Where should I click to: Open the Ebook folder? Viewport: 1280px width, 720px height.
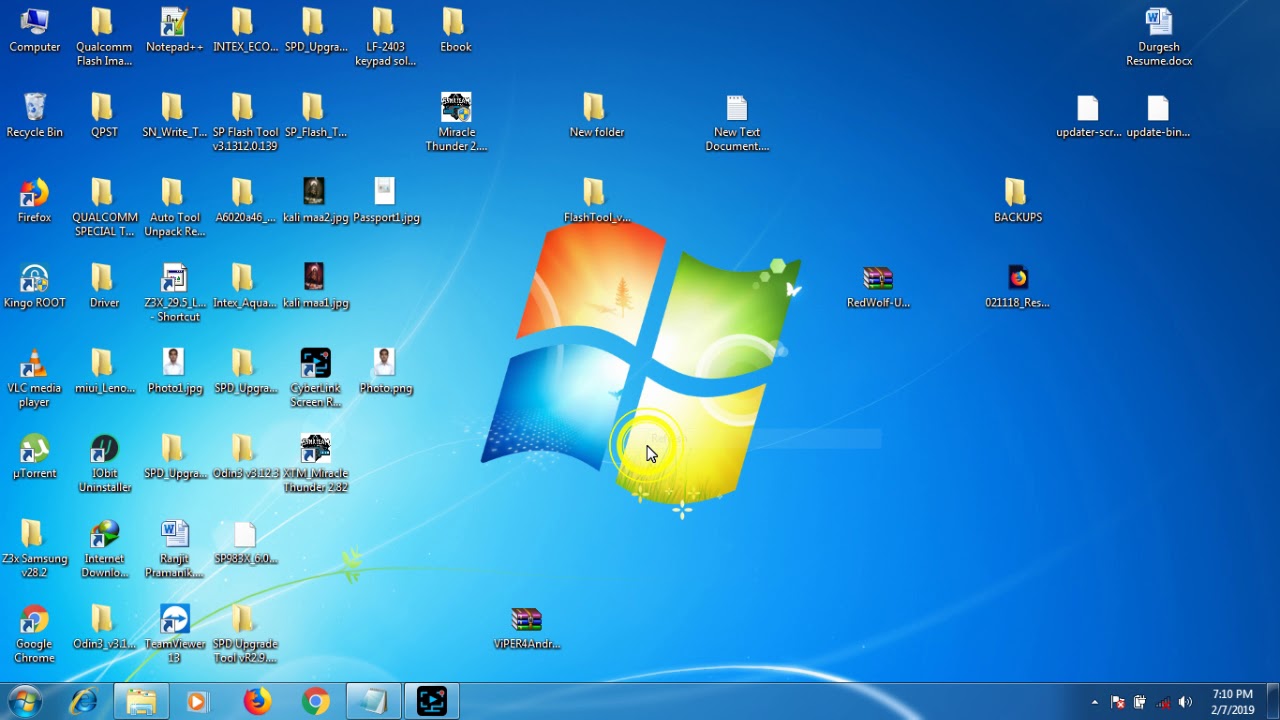coord(455,30)
